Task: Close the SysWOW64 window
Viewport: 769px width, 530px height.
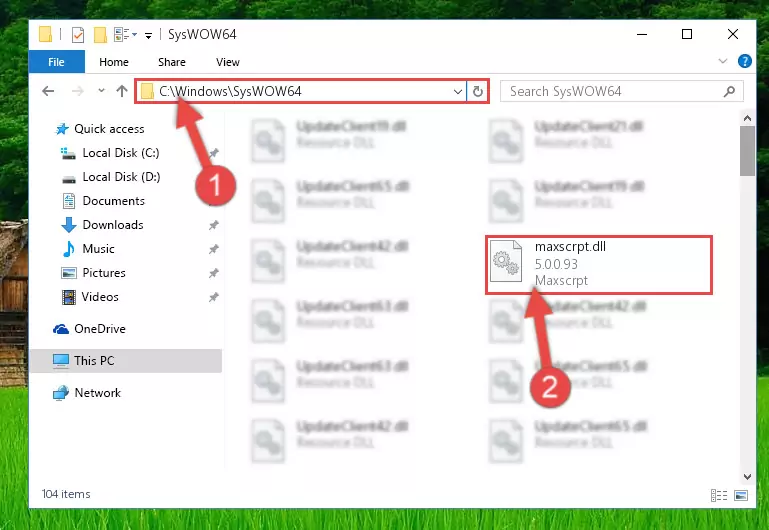Action: pos(733,34)
